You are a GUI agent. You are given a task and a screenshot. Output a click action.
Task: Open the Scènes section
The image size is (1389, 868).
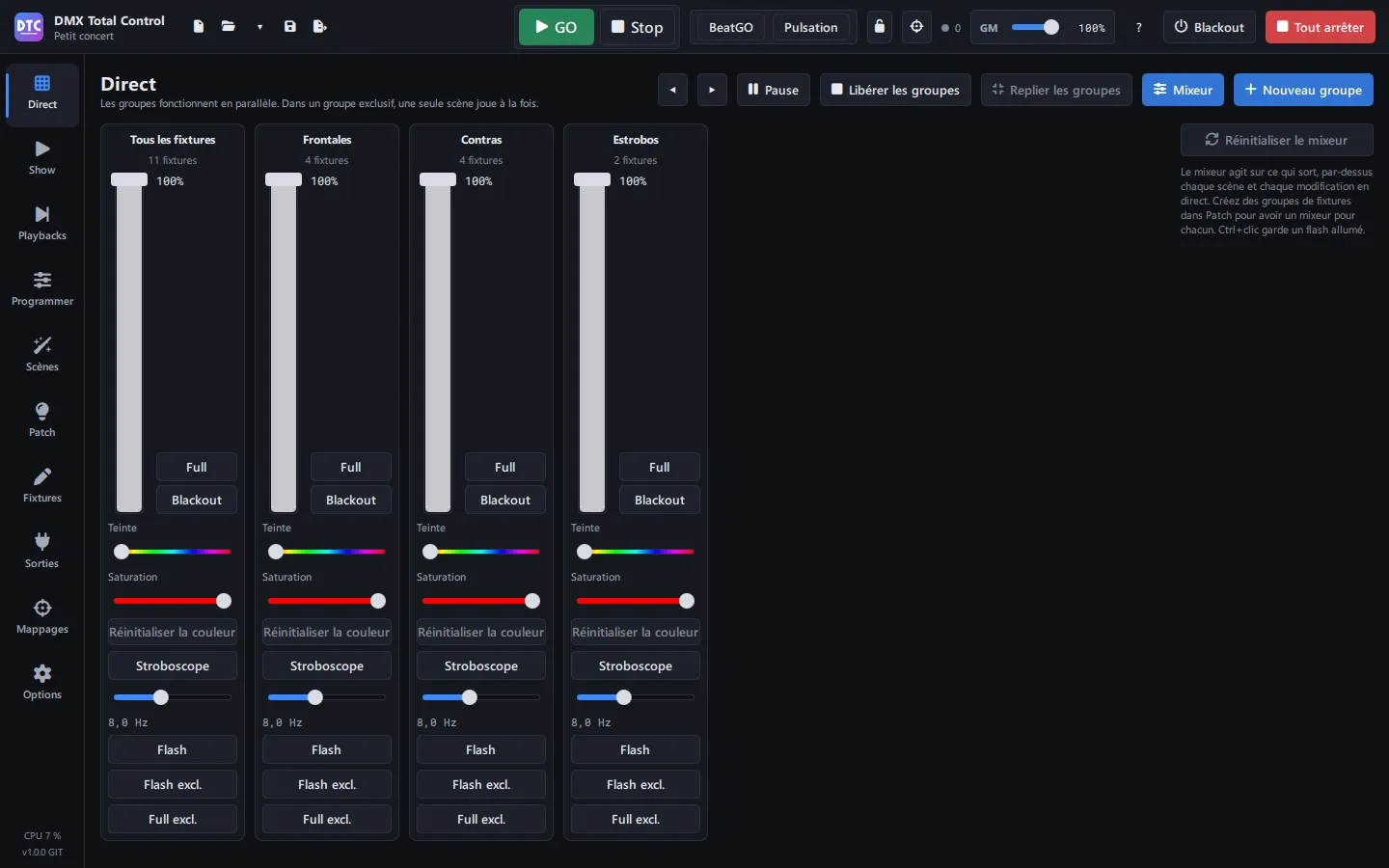coord(42,355)
